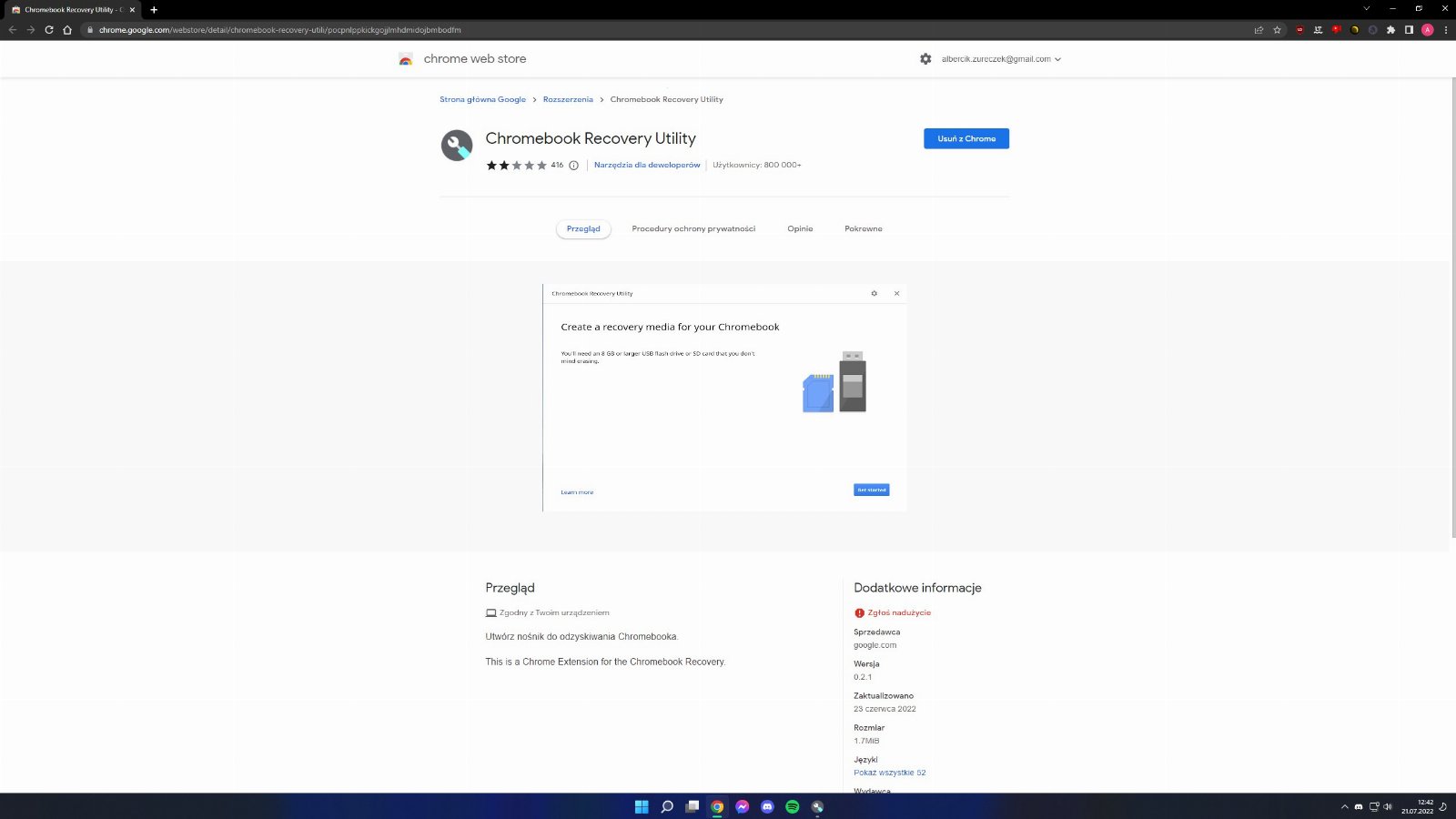Screen dimensions: 1456x819
Task: Open Recovery Utility app on the taskbar
Action: click(x=818, y=806)
